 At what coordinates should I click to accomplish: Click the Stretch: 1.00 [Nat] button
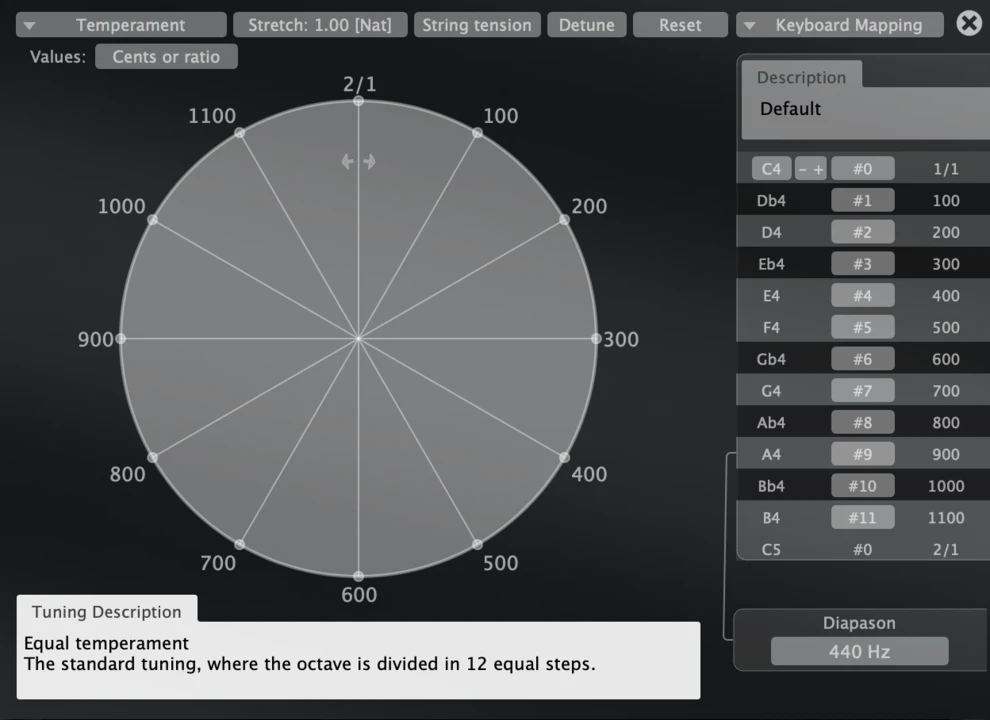(320, 25)
